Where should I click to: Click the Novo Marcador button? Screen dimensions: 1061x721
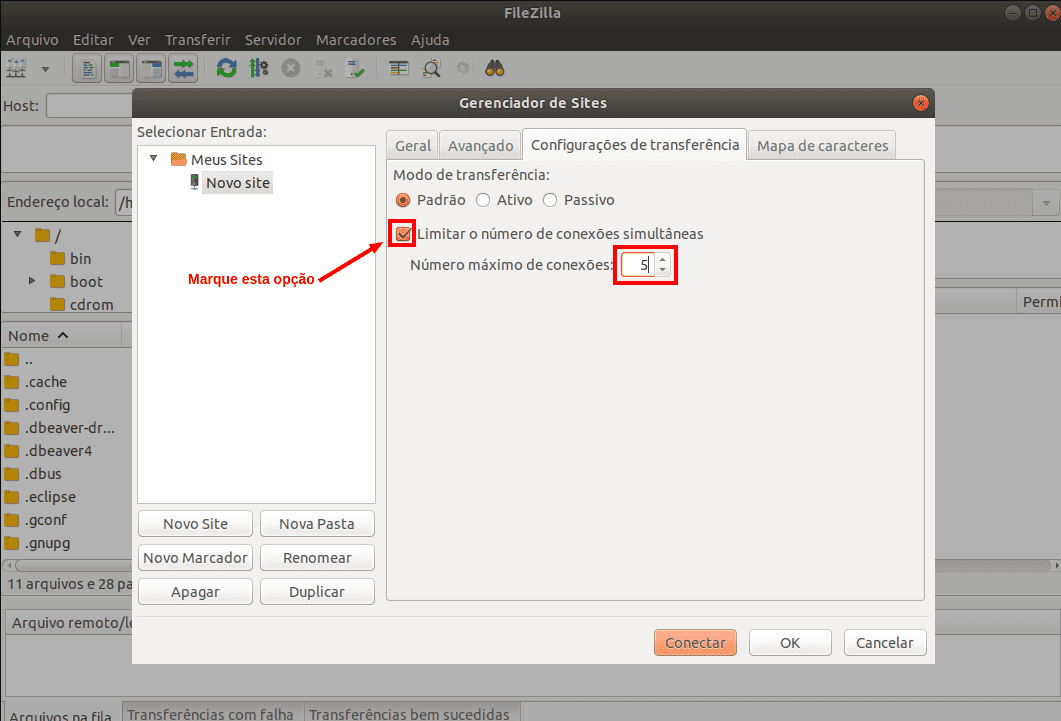coord(195,557)
